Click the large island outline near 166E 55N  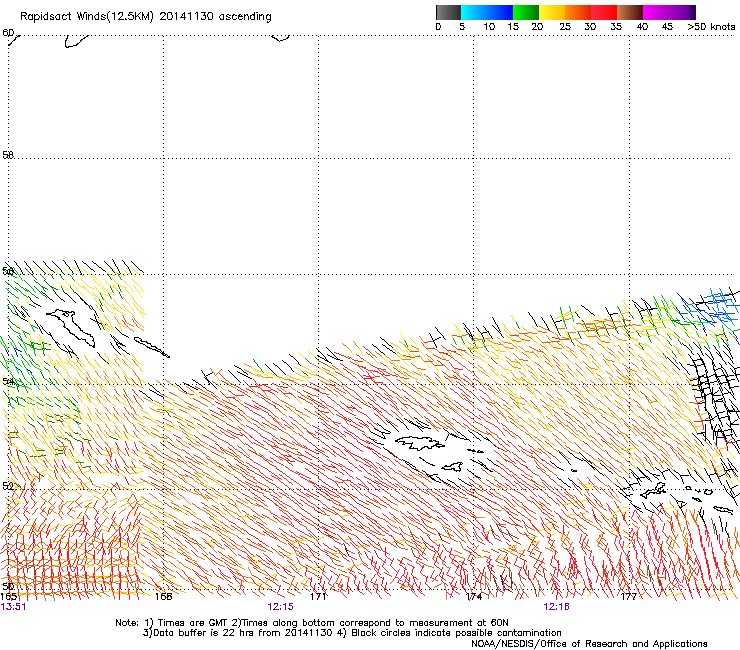point(71,327)
